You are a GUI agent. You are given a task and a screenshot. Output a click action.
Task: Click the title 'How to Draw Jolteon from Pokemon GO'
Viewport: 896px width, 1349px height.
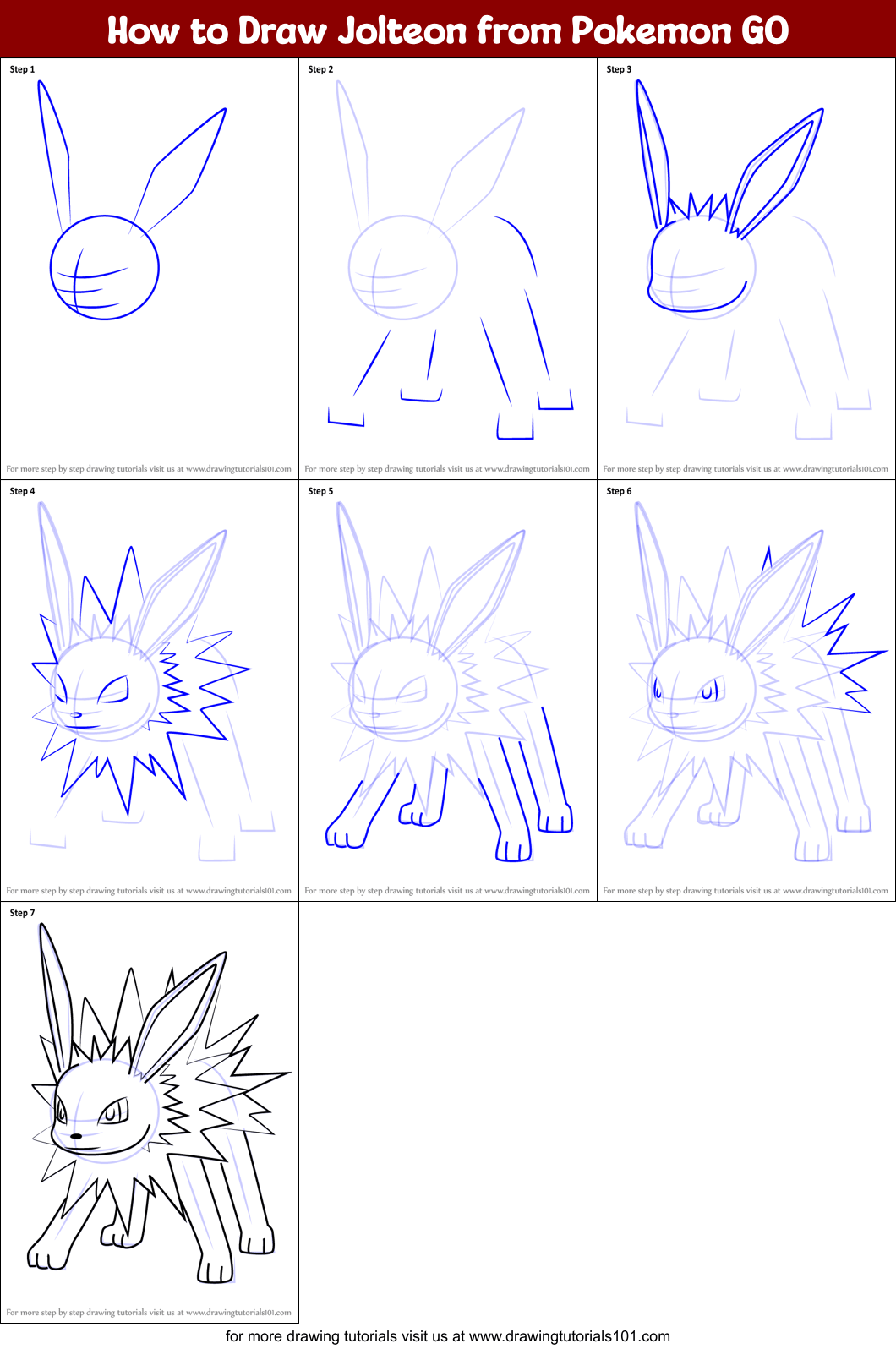coord(448,30)
